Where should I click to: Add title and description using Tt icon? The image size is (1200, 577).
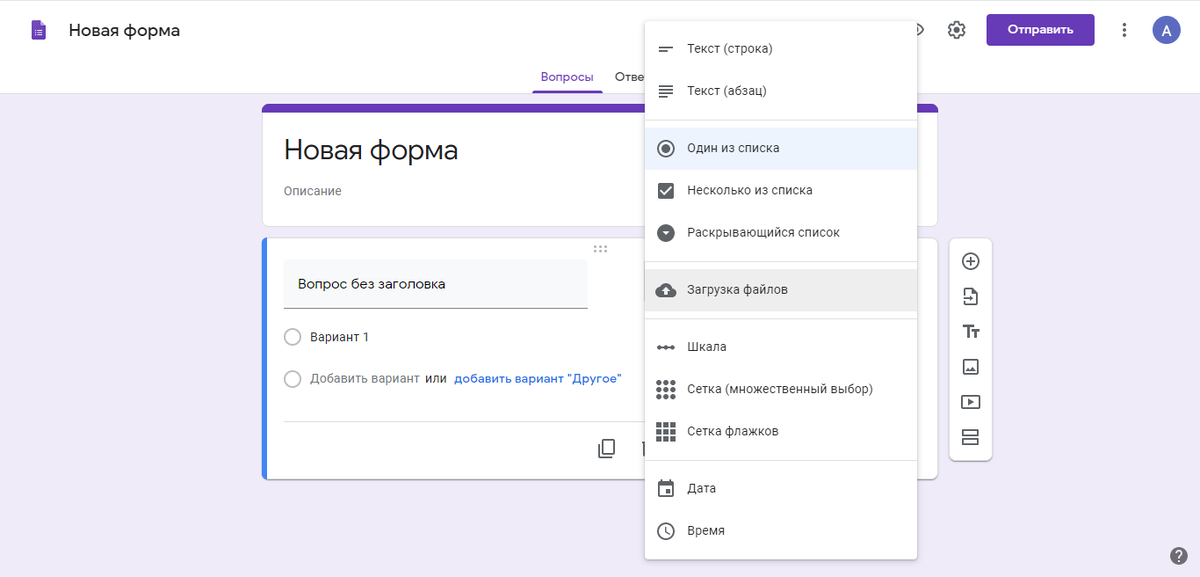[x=970, y=330]
